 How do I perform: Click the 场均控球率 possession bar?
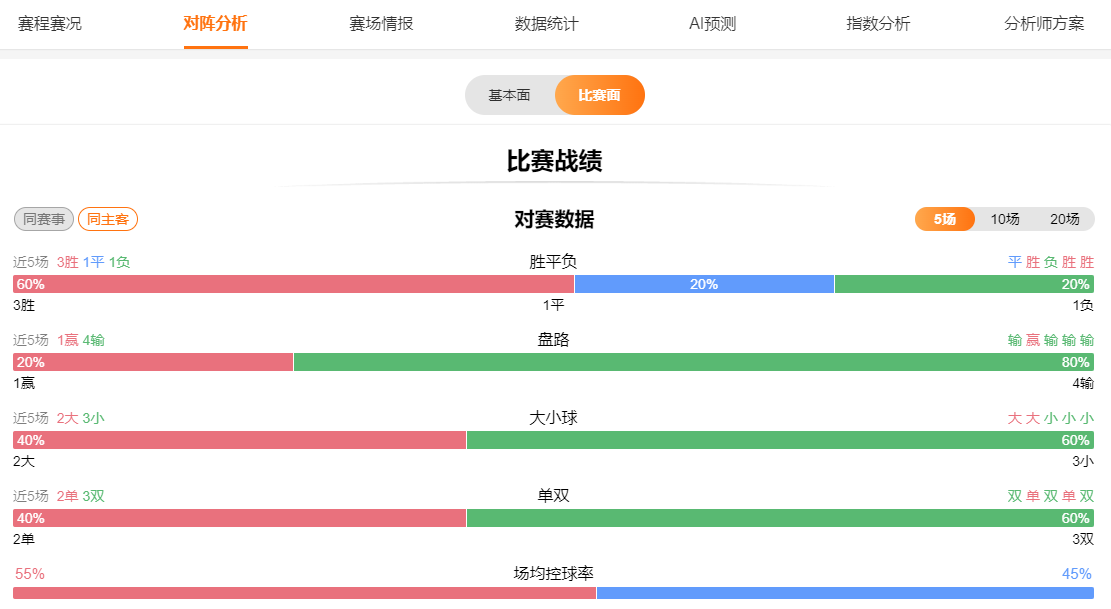point(553,593)
